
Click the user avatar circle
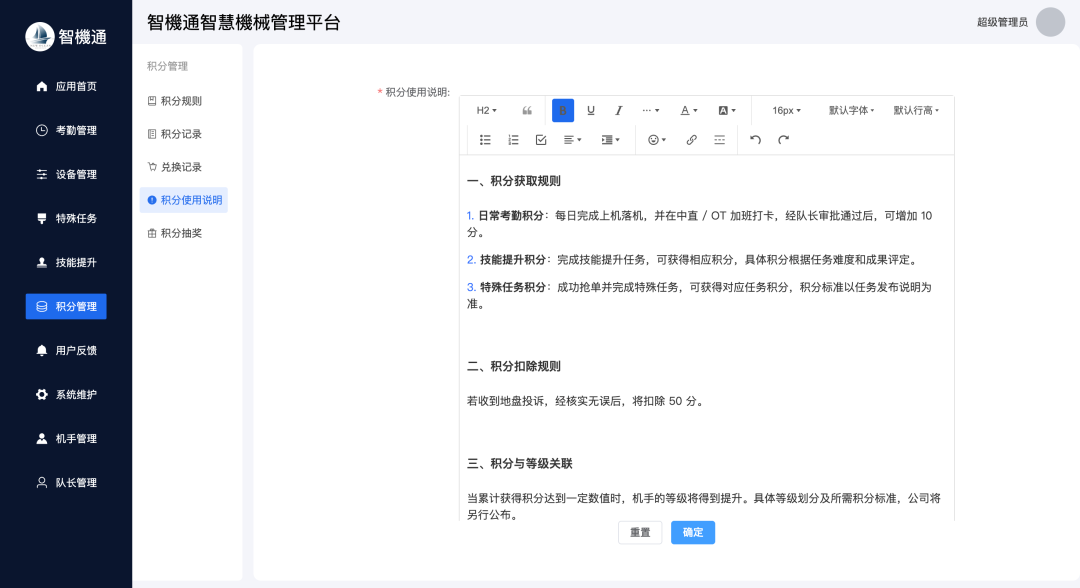tap(1050, 22)
